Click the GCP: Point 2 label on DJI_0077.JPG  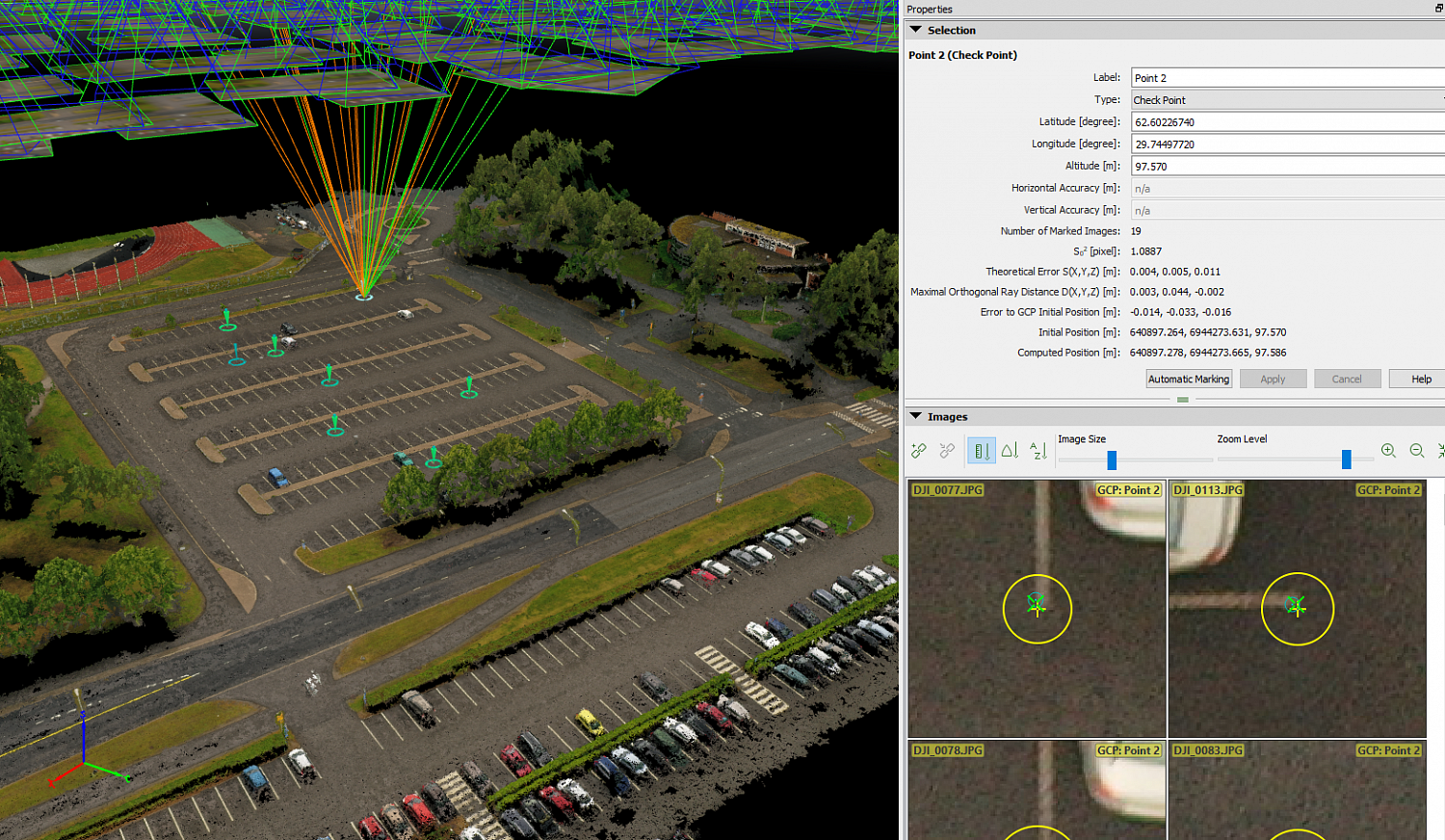tap(1128, 489)
